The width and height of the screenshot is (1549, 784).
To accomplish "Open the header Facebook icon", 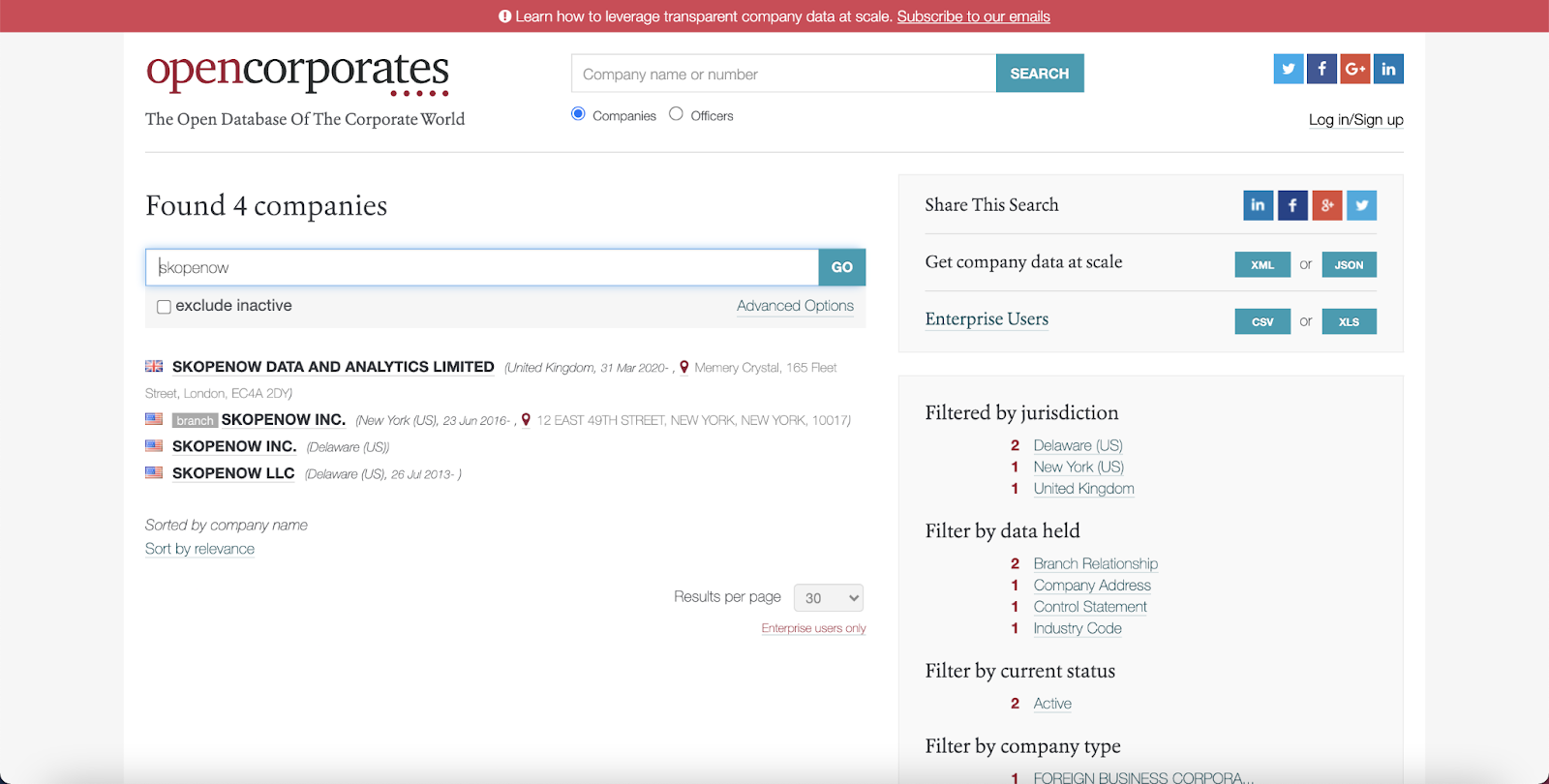I will (1321, 69).
